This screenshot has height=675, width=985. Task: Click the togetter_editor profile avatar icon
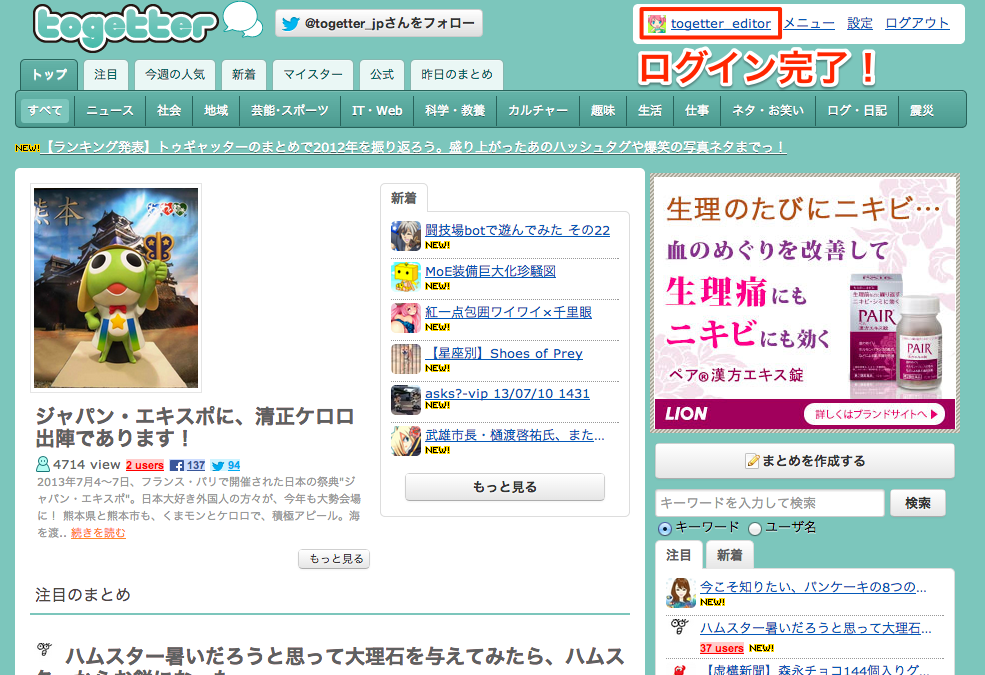(x=656, y=24)
